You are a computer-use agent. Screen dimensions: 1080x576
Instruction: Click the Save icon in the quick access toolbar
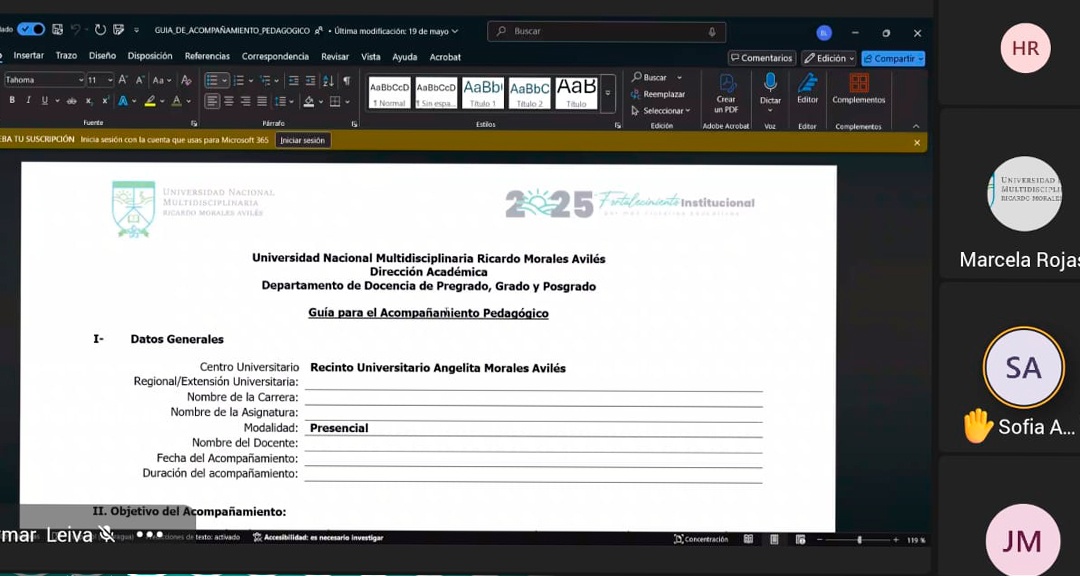click(58, 30)
